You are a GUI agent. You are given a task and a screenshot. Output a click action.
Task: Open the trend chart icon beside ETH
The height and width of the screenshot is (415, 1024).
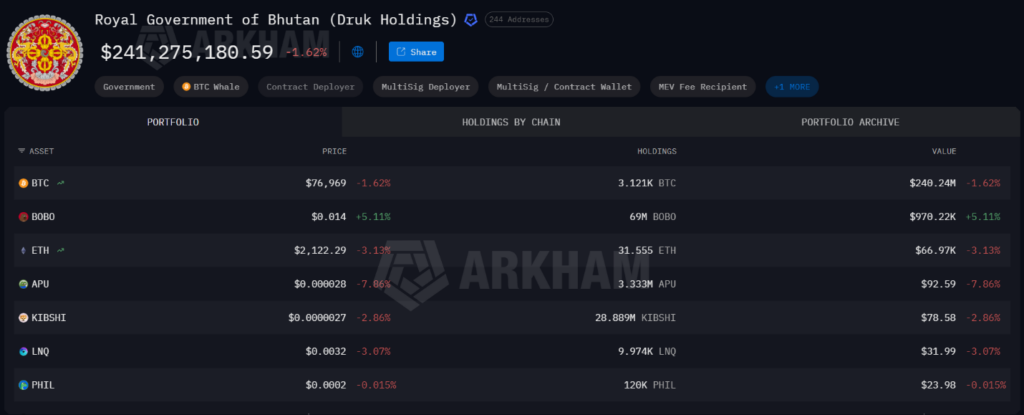pos(61,250)
